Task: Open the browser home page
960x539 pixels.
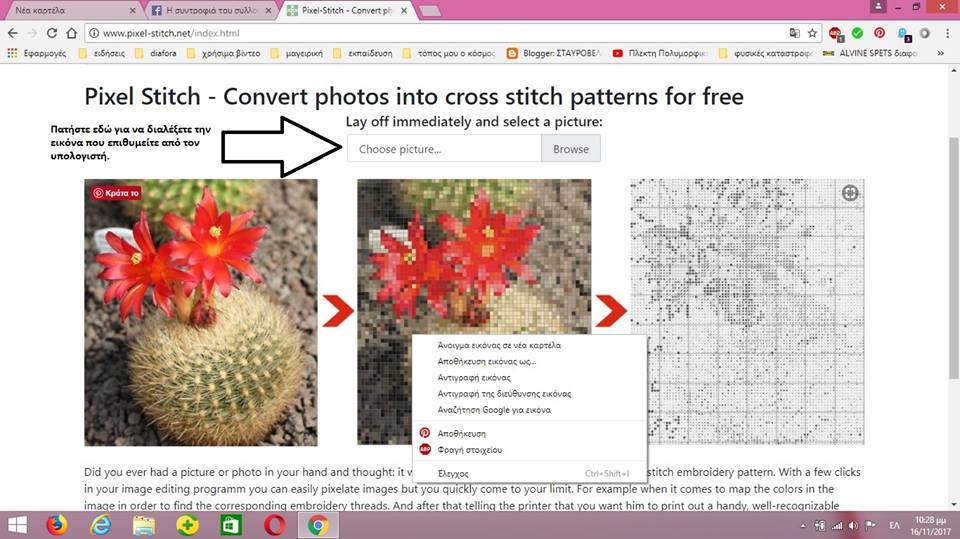Action: click(72, 33)
